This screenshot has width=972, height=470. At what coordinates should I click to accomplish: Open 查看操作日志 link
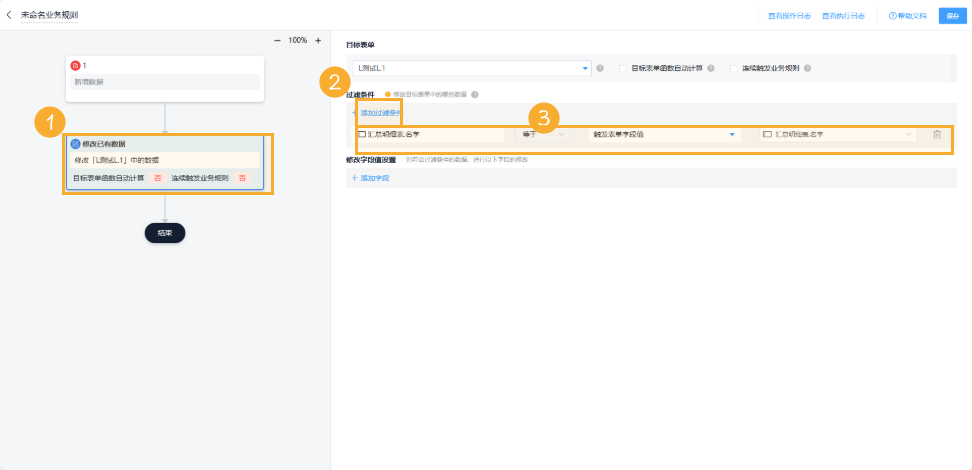pyautogui.click(x=788, y=16)
